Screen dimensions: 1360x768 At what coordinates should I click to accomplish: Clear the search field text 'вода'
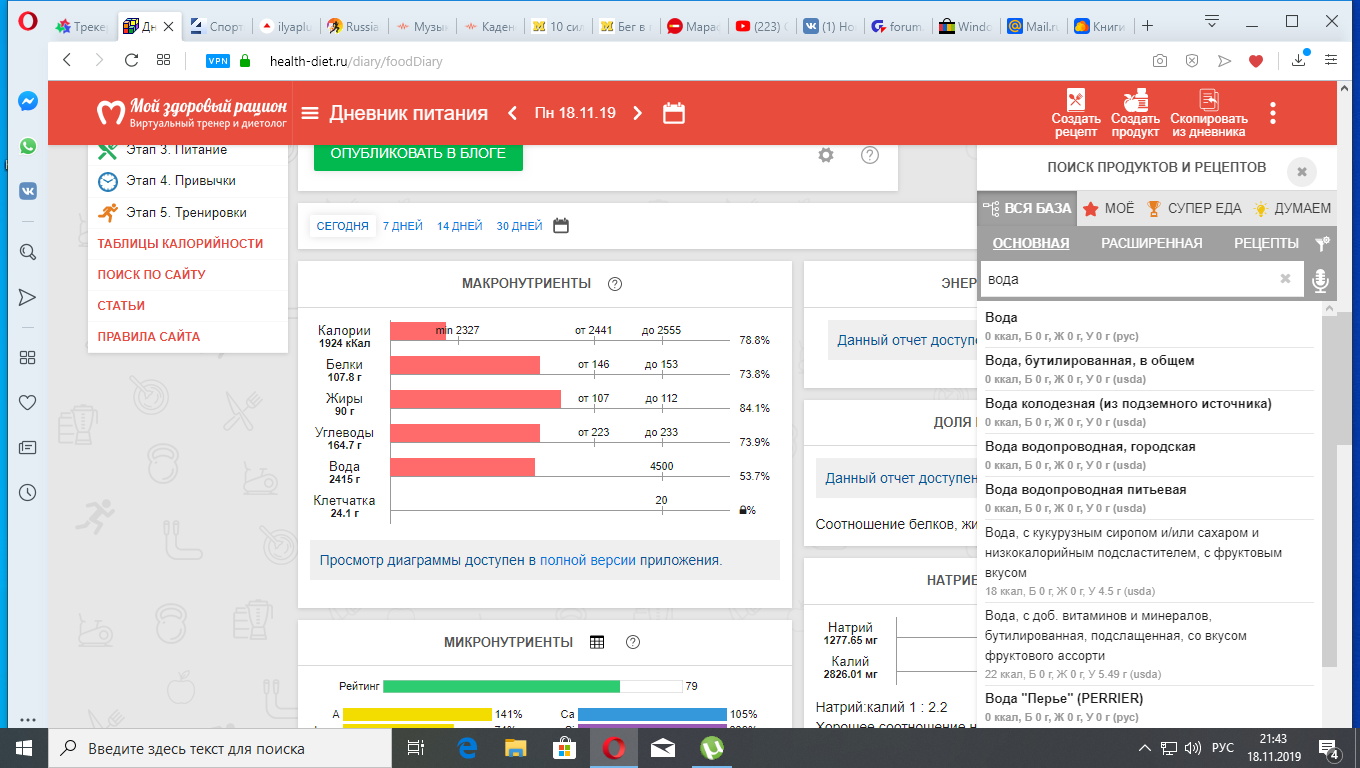tap(1286, 279)
